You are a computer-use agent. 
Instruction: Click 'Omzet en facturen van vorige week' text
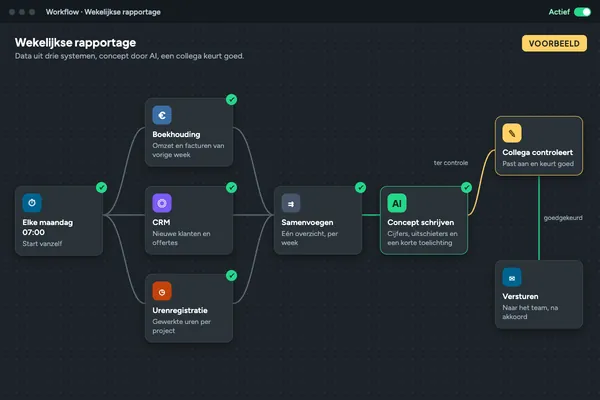click(188, 150)
